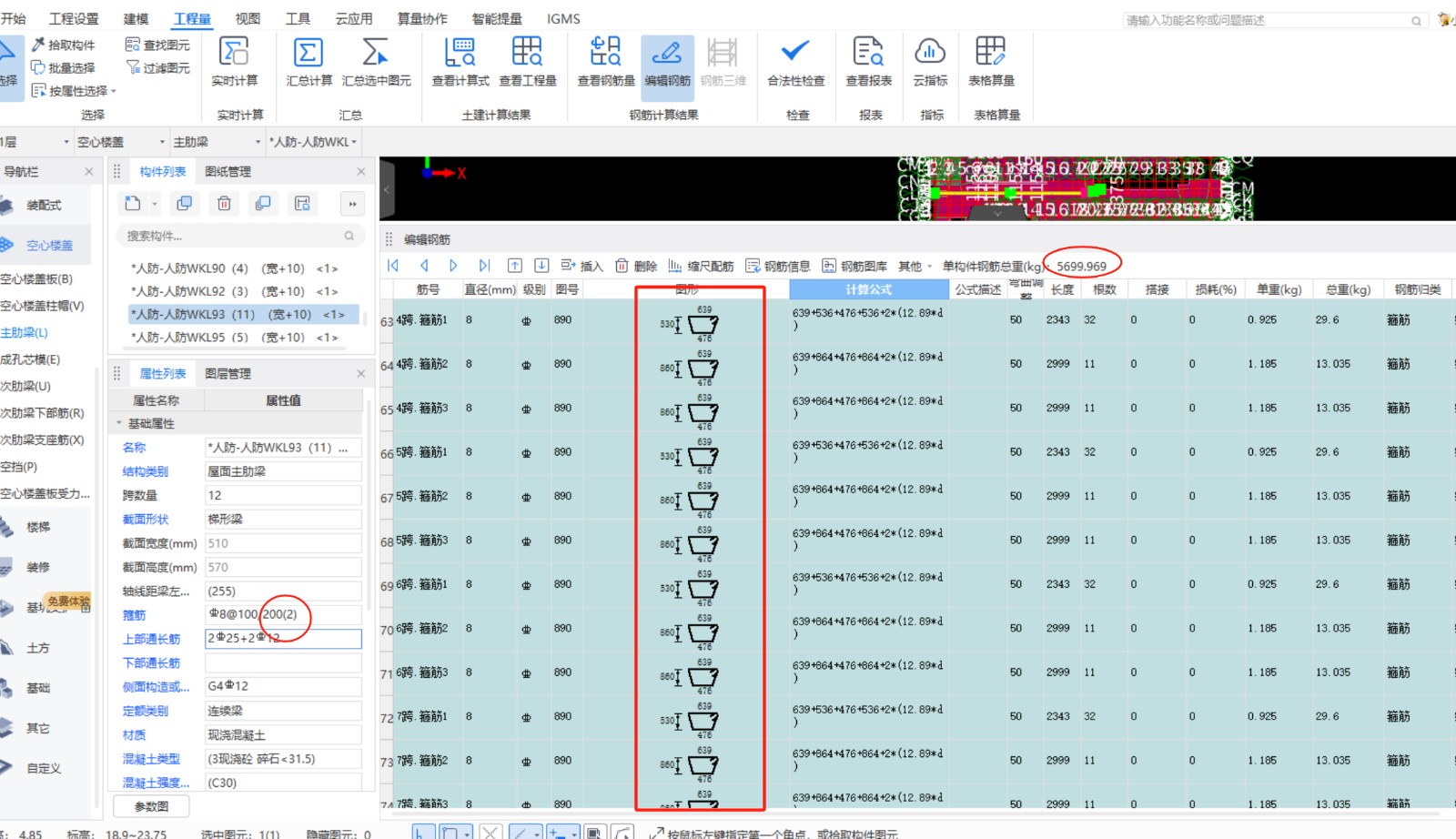Click the 截面形状 property link

coord(146,519)
